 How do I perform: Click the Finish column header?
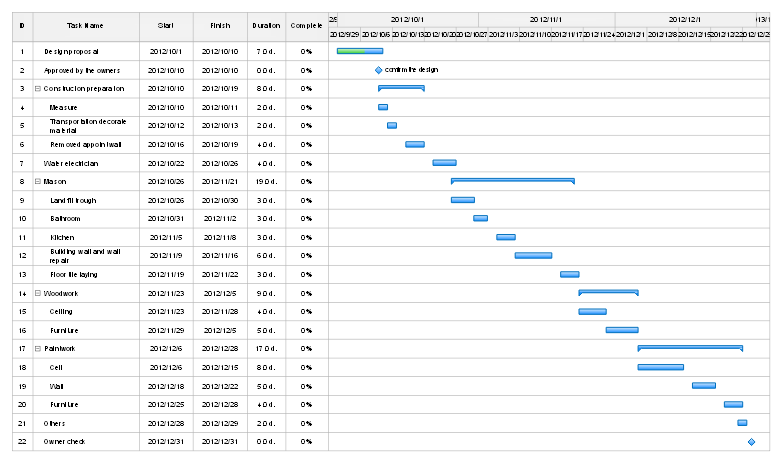(219, 25)
